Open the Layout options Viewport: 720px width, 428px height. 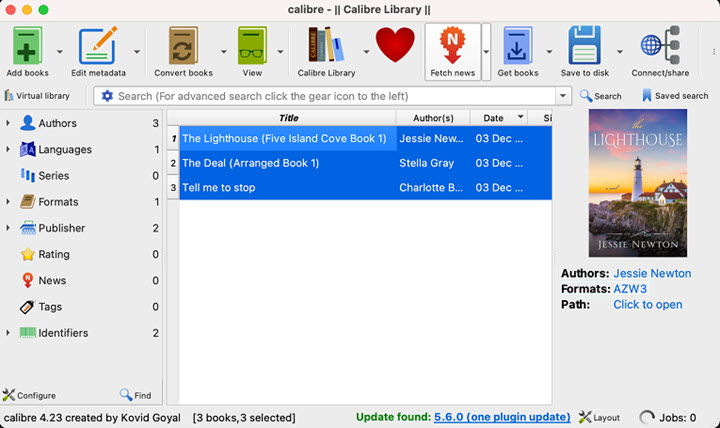(599, 417)
